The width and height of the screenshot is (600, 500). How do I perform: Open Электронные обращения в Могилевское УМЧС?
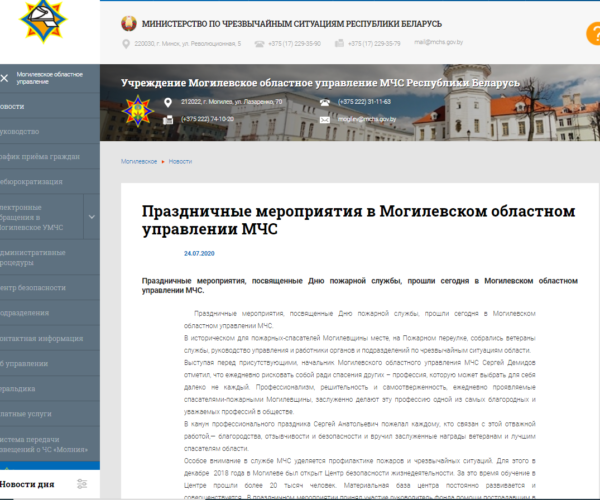tap(41, 217)
